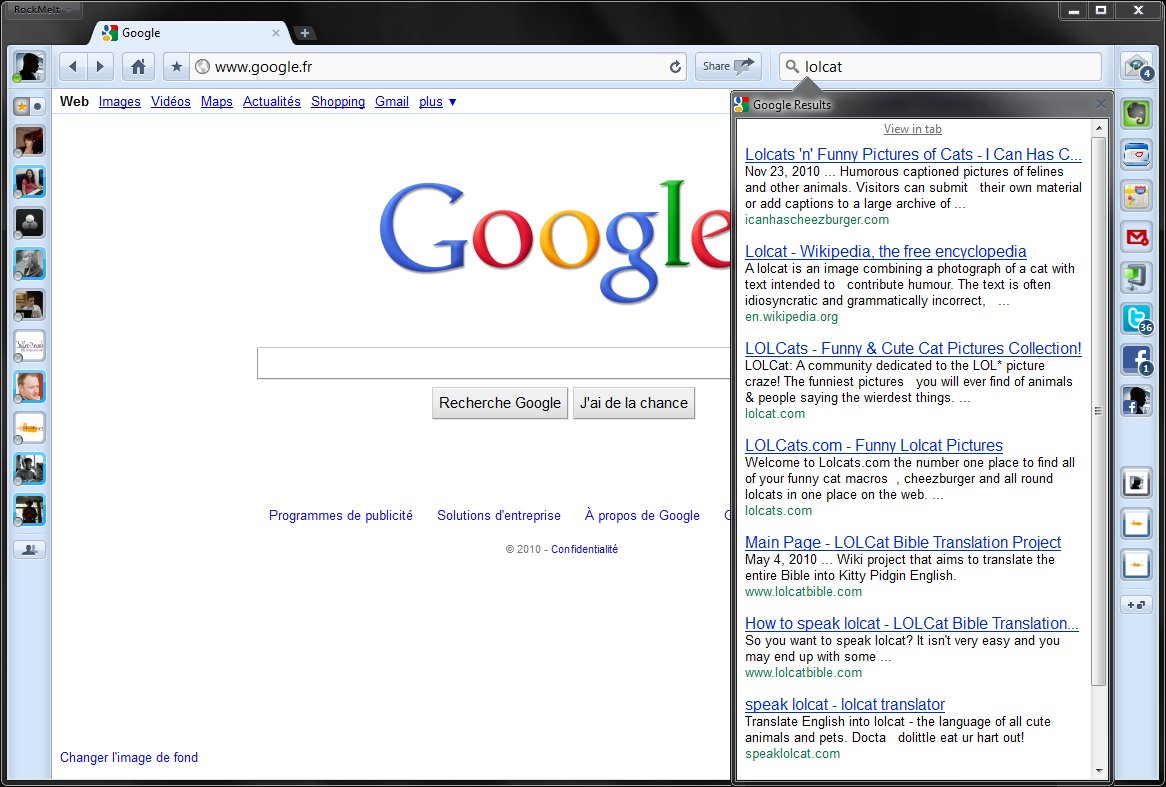Open the Google Maps feed icon

pyautogui.click(x=1136, y=196)
